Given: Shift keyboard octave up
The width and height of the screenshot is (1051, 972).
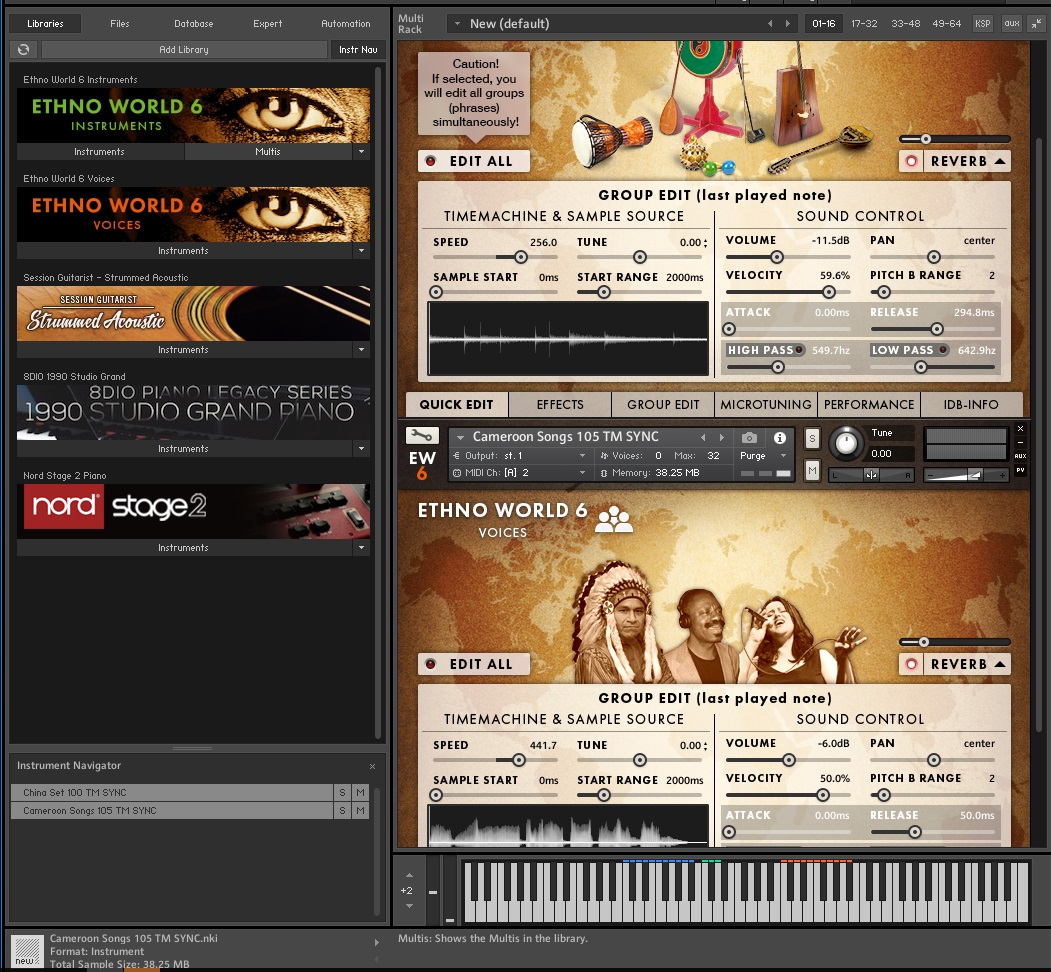Looking at the screenshot, I should (410, 875).
